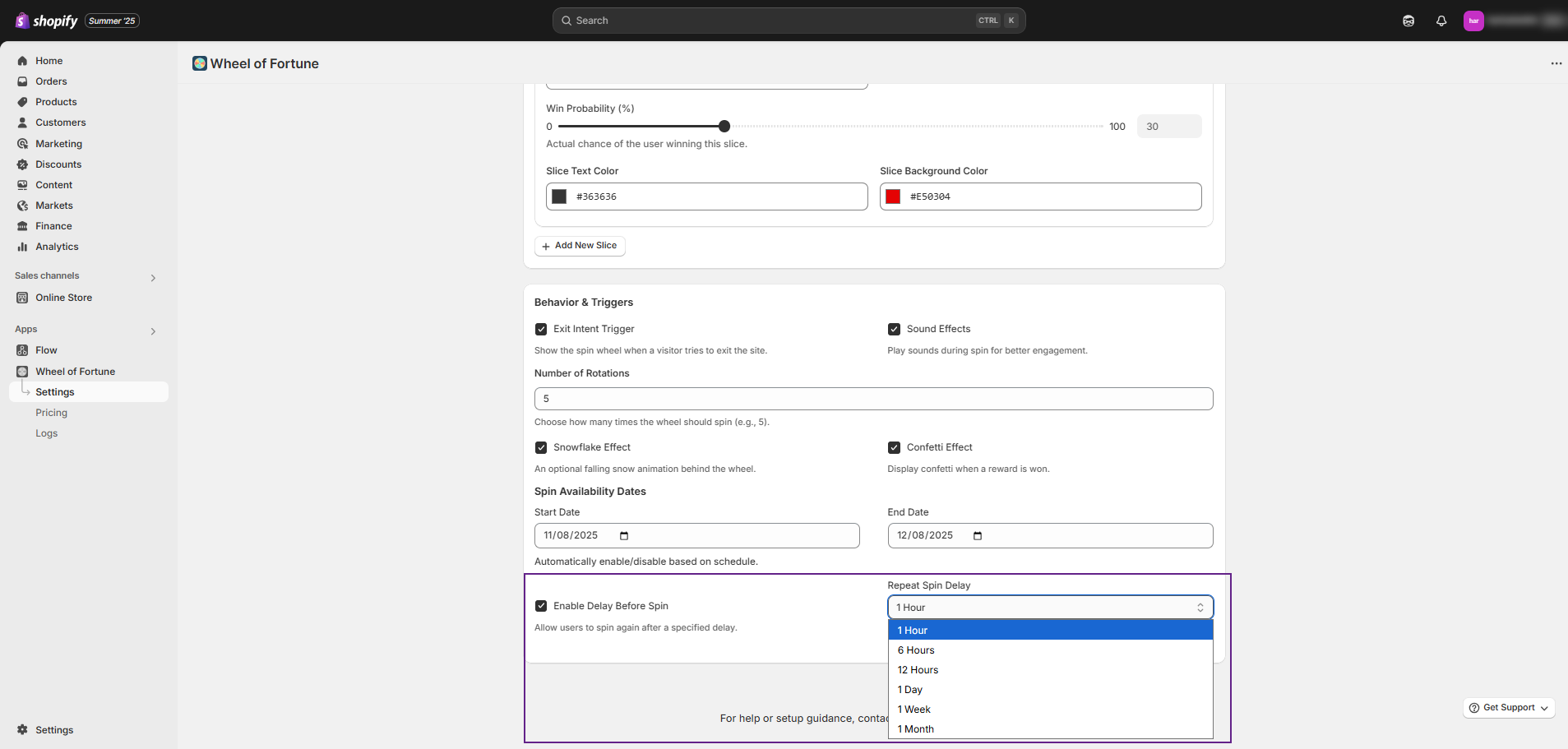1568x749 pixels.
Task: Click the Shopify logo
Action: (x=47, y=21)
